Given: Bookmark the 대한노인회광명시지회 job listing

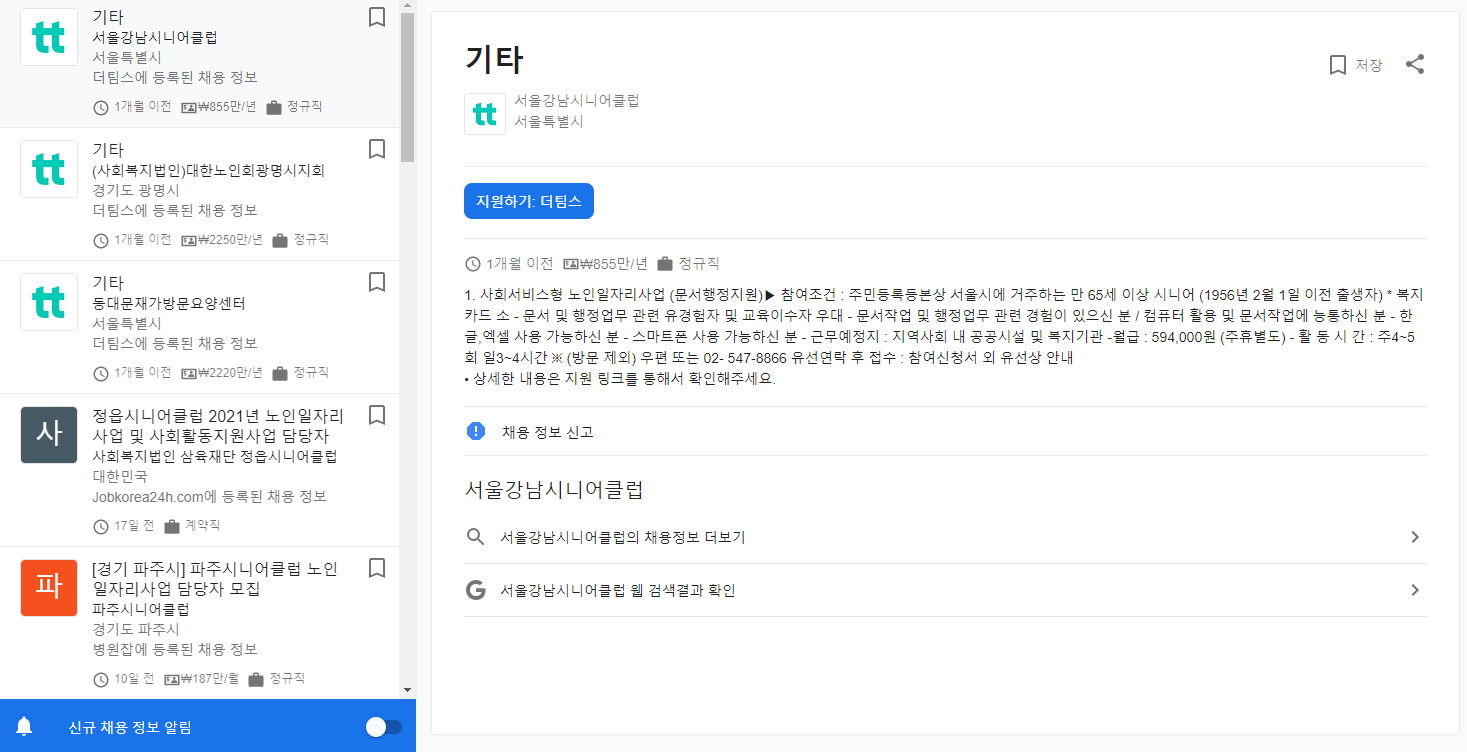Looking at the screenshot, I should click(x=377, y=149).
